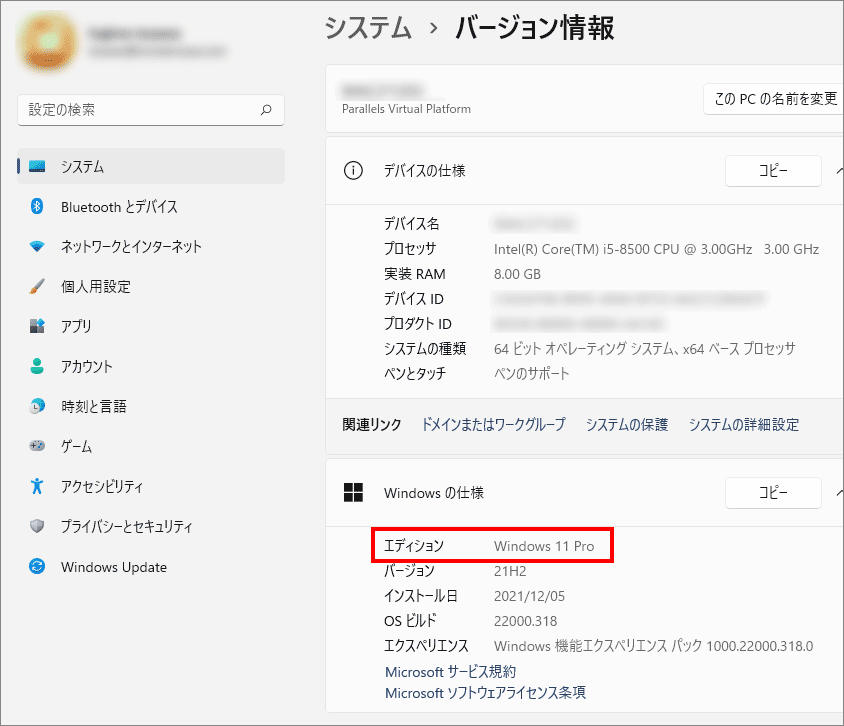This screenshot has width=844, height=726.
Task: Click the 個人用設定 paintbrush icon
Action: click(x=37, y=287)
